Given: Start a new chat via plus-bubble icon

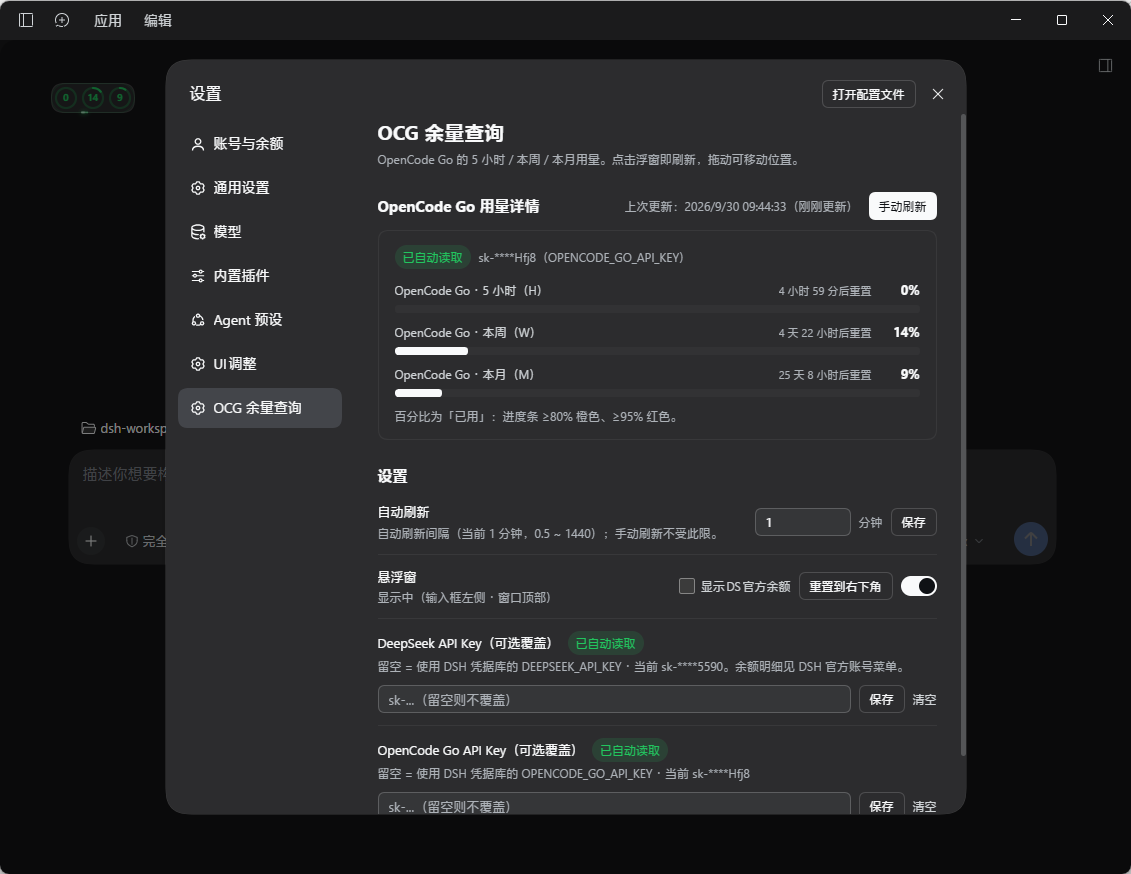Looking at the screenshot, I should tap(62, 20).
